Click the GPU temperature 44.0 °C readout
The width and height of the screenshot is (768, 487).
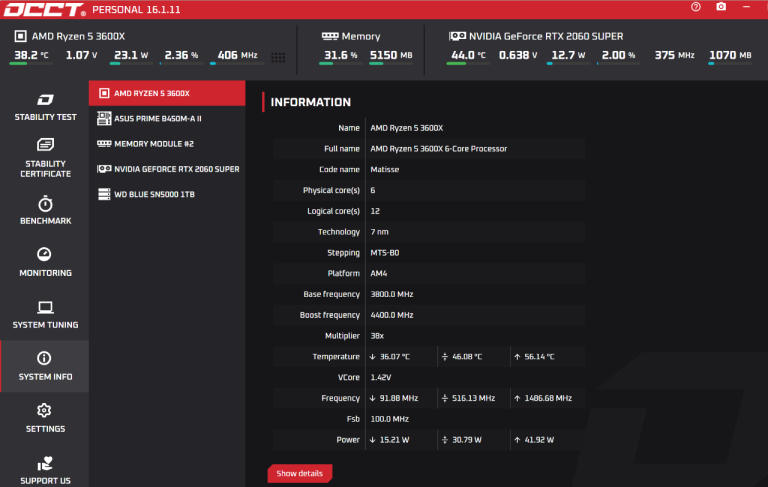pyautogui.click(x=468, y=55)
